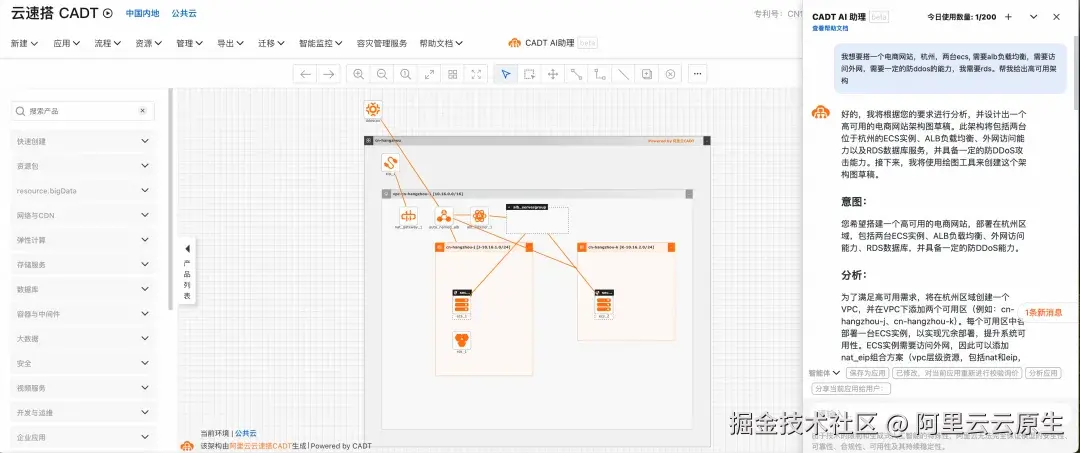Select the alb_listener node icon
1080x453 pixels.
pos(479,215)
